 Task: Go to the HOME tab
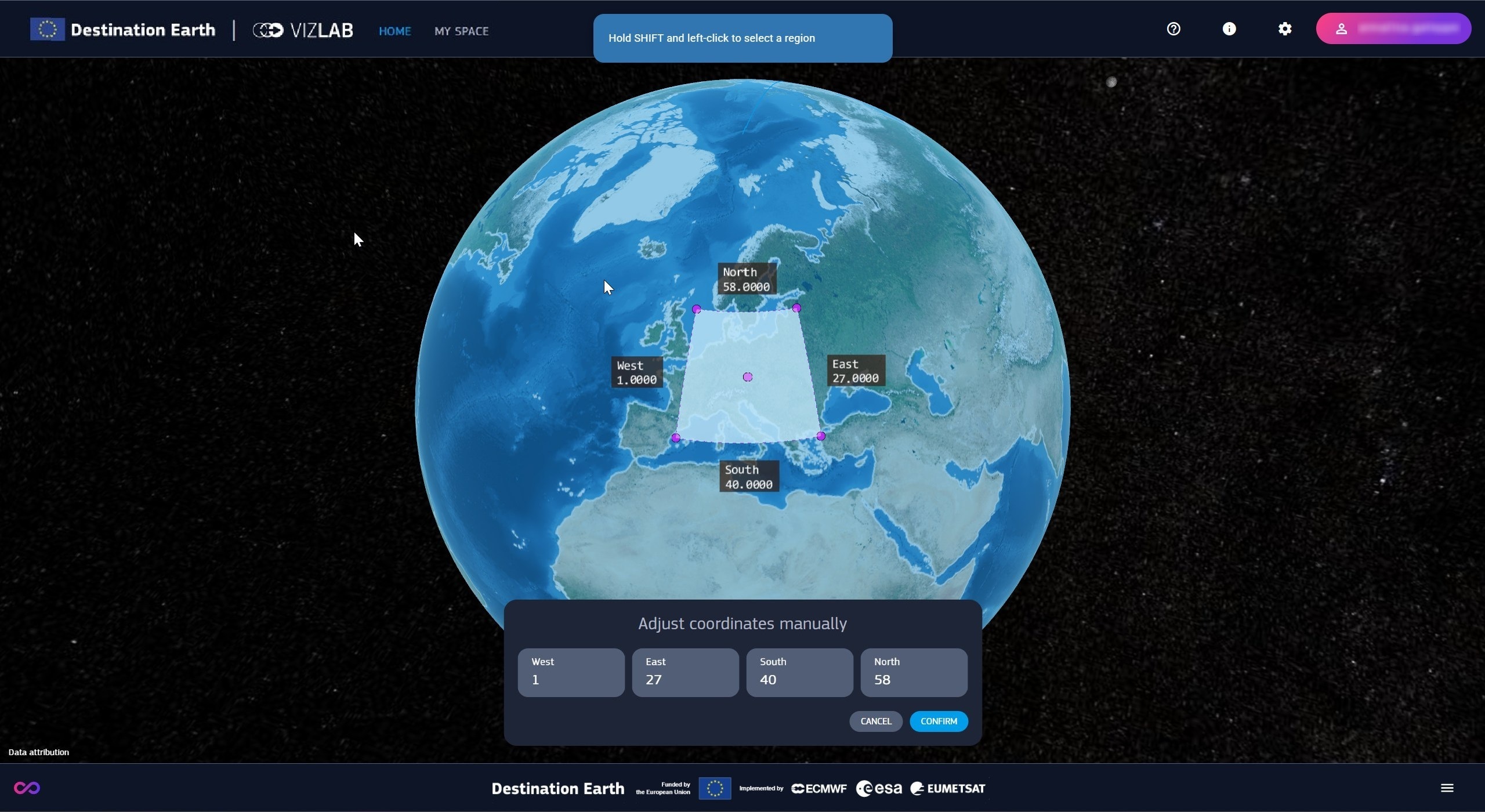(x=394, y=31)
